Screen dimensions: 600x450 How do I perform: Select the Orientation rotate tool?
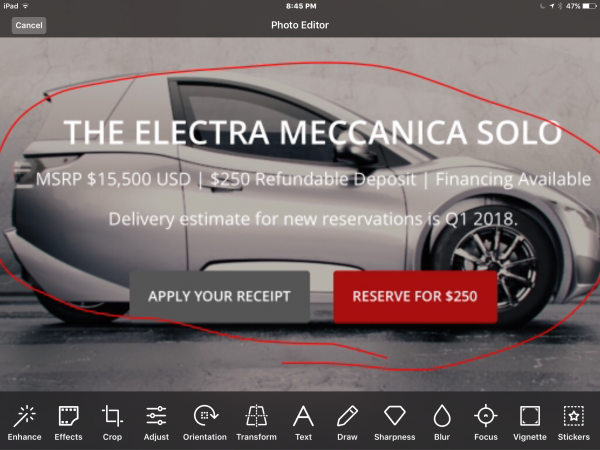(205, 423)
